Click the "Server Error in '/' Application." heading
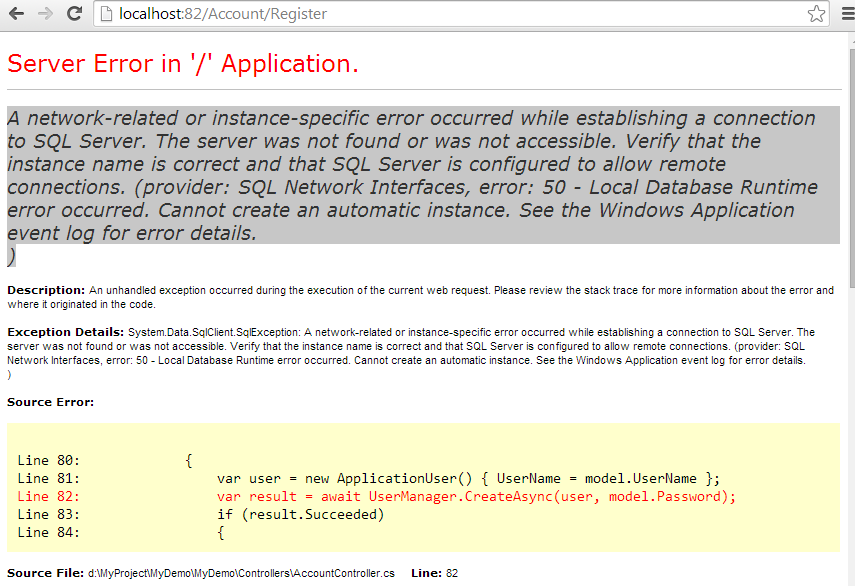The image size is (855, 586). click(183, 64)
